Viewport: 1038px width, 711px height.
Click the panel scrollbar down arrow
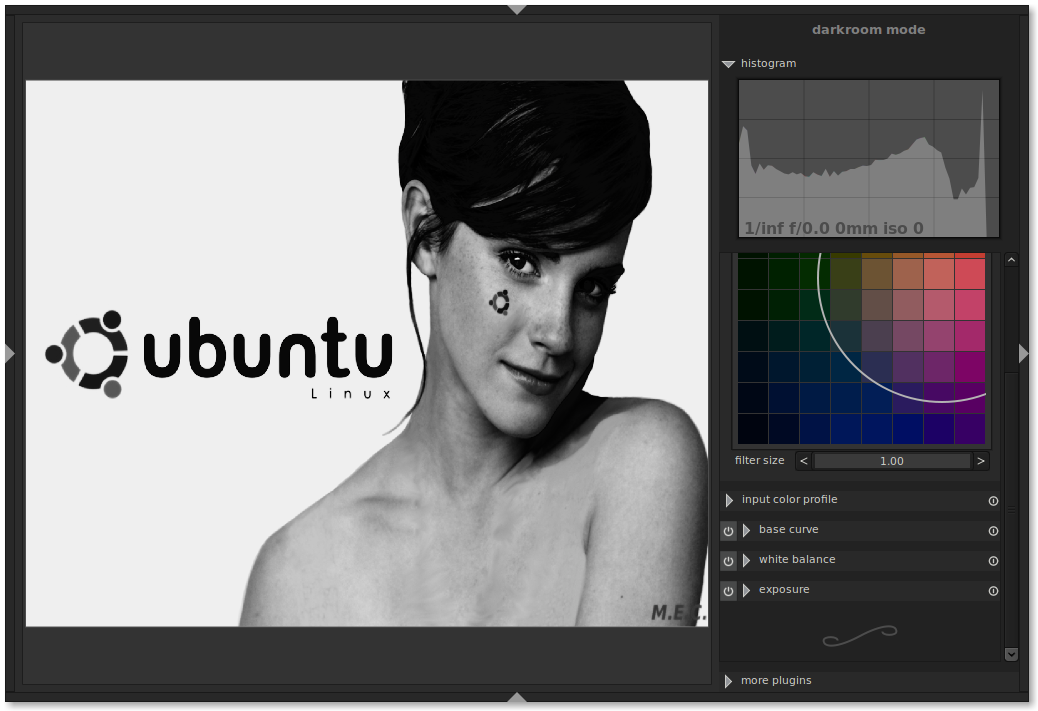[x=1011, y=654]
